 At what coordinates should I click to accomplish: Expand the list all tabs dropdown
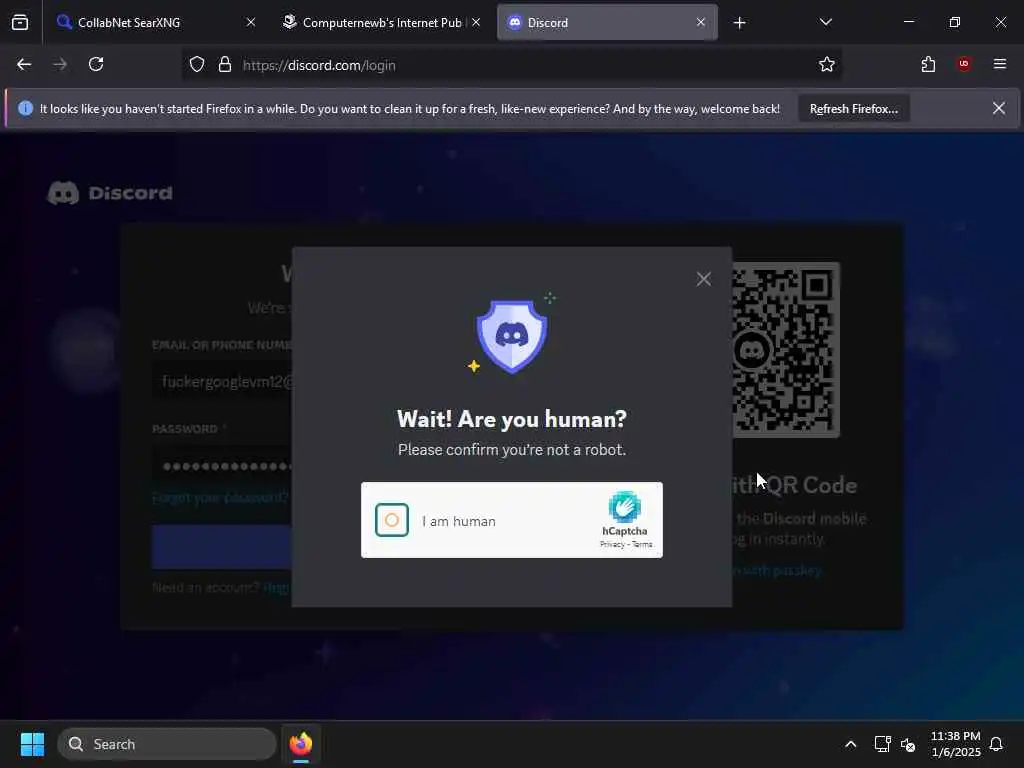[x=825, y=22]
